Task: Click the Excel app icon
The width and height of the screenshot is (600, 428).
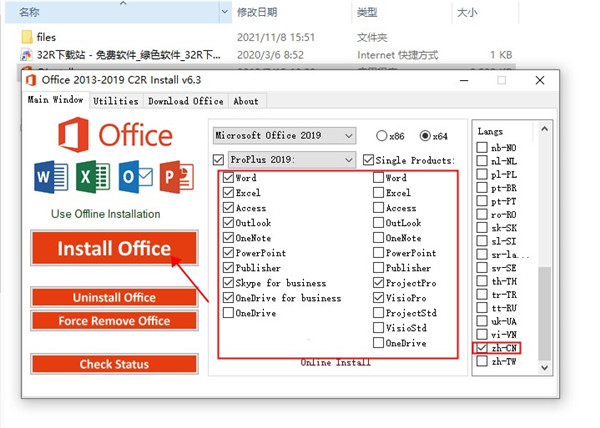Action: [x=93, y=177]
